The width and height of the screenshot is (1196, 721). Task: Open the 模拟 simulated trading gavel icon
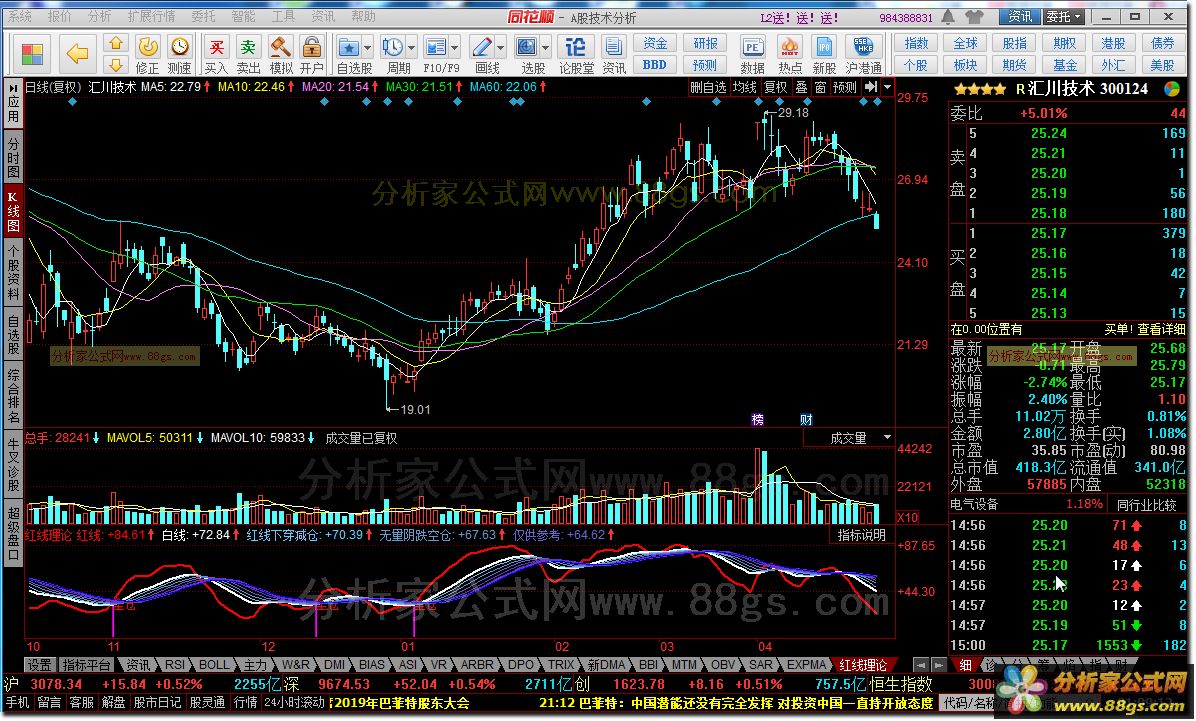point(281,55)
